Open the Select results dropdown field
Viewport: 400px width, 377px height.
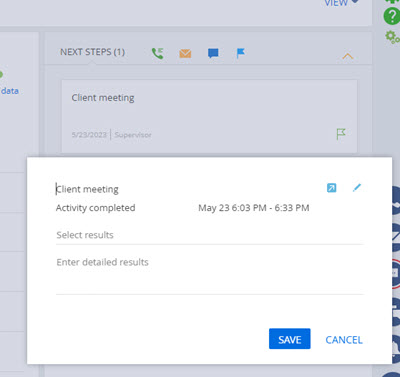click(210, 235)
